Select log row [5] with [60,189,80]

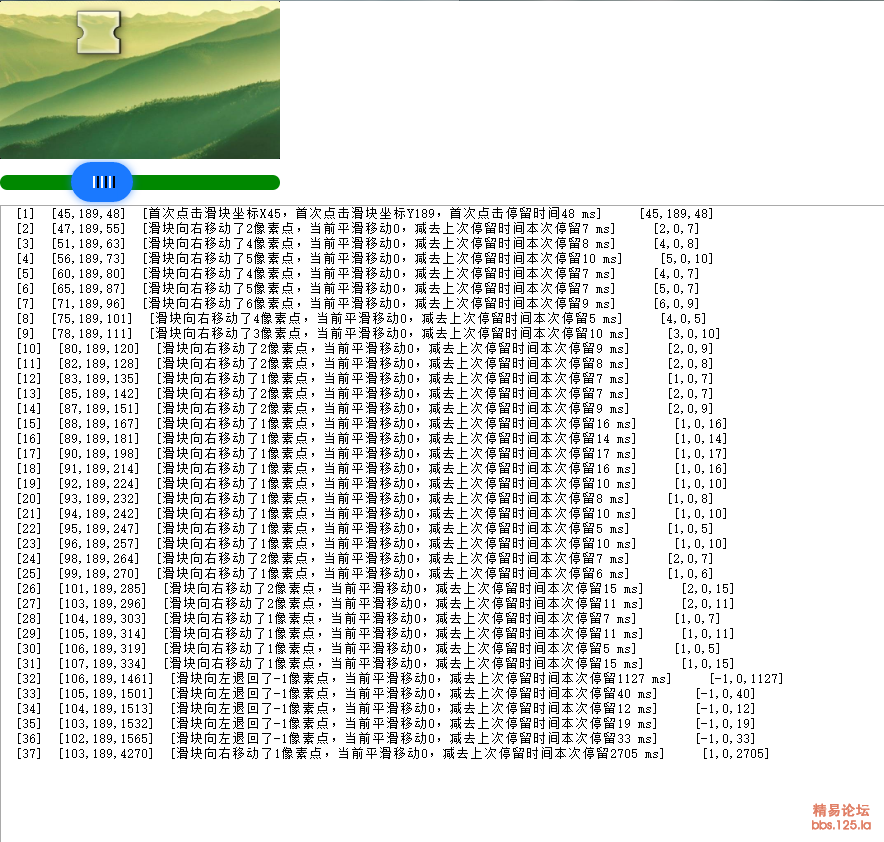(x=358, y=274)
